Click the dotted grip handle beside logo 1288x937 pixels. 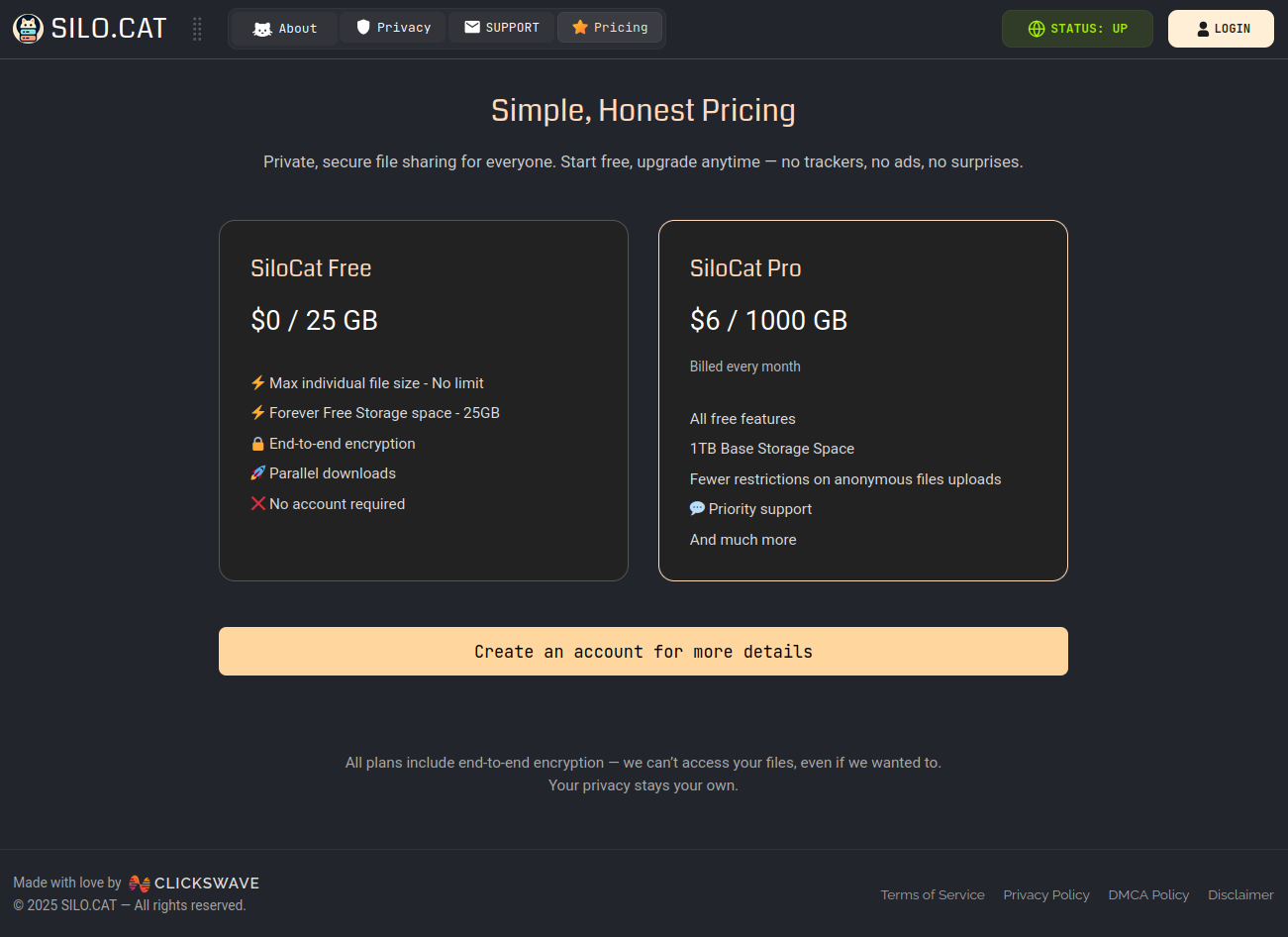pos(197,29)
